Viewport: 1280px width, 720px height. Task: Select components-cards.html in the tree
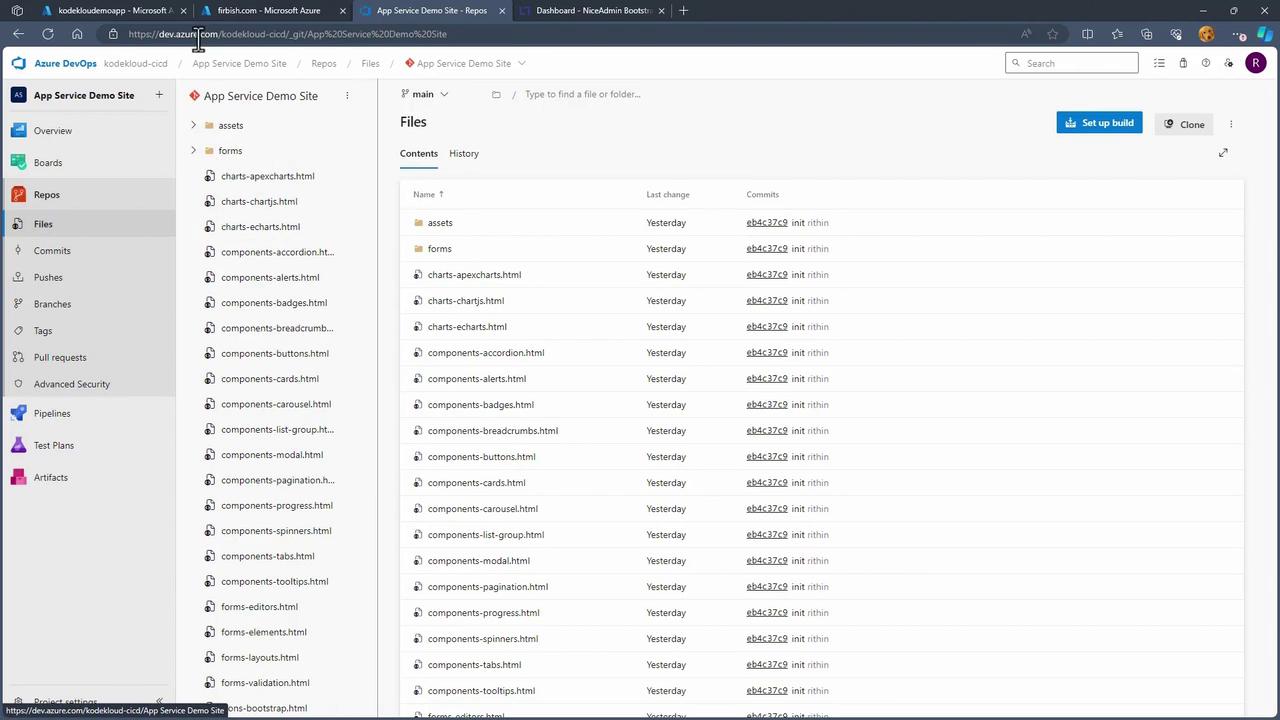[270, 378]
